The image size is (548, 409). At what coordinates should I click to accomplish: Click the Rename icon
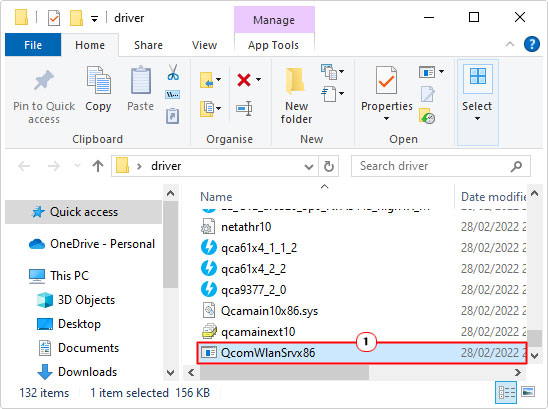coord(244,108)
